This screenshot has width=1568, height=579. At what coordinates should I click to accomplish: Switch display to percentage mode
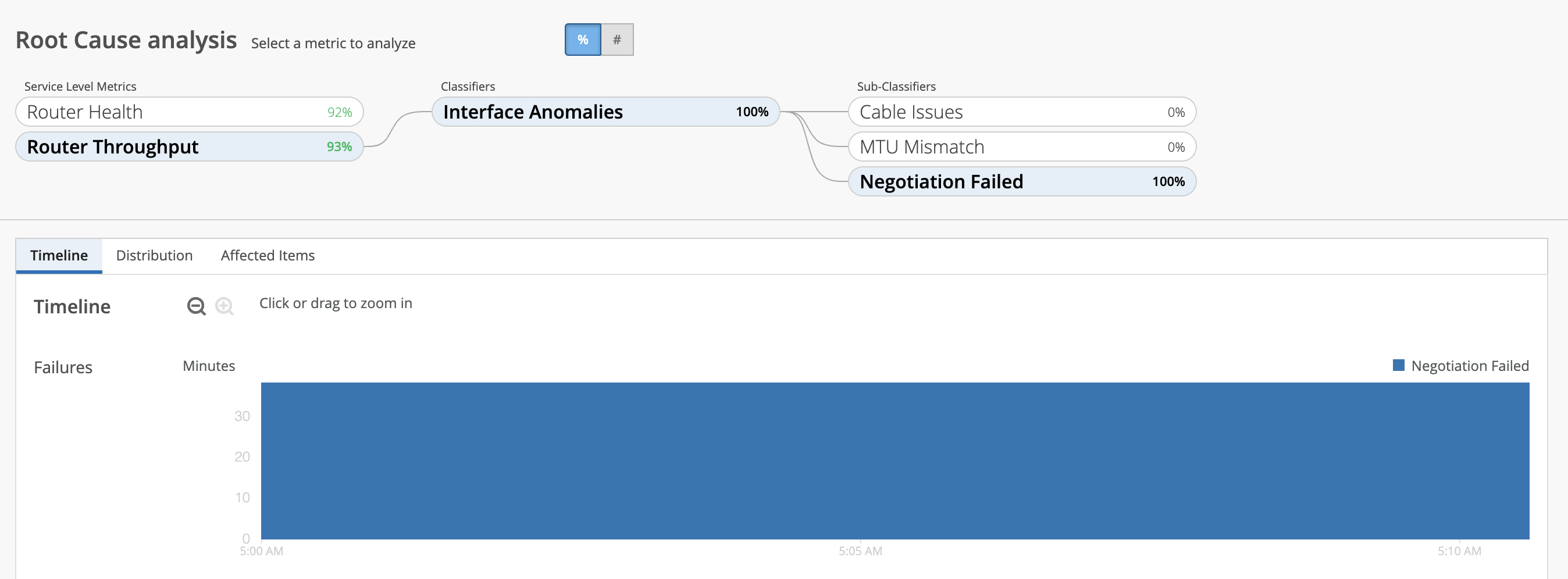[x=583, y=40]
